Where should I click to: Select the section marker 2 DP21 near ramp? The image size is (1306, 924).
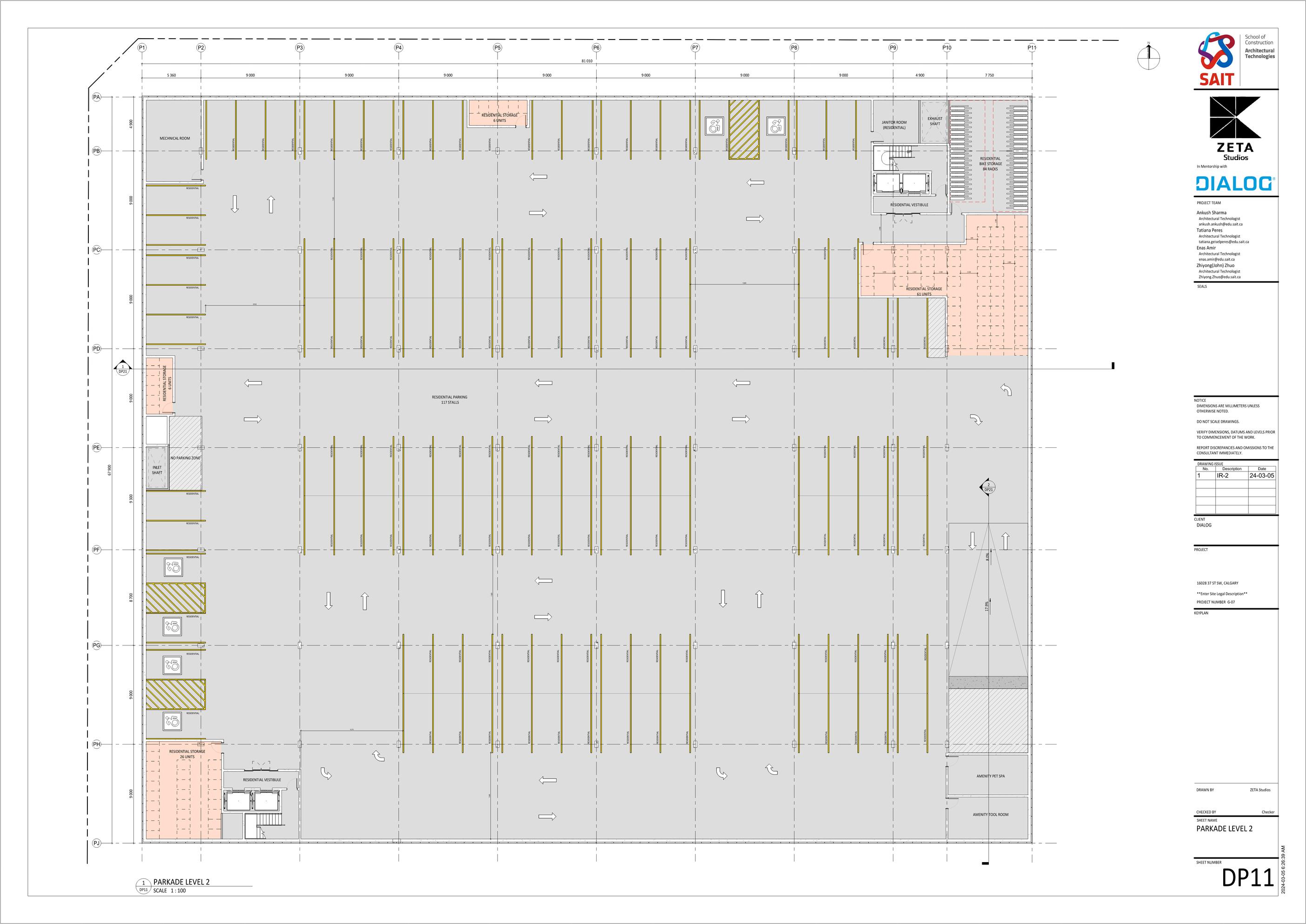988,487
